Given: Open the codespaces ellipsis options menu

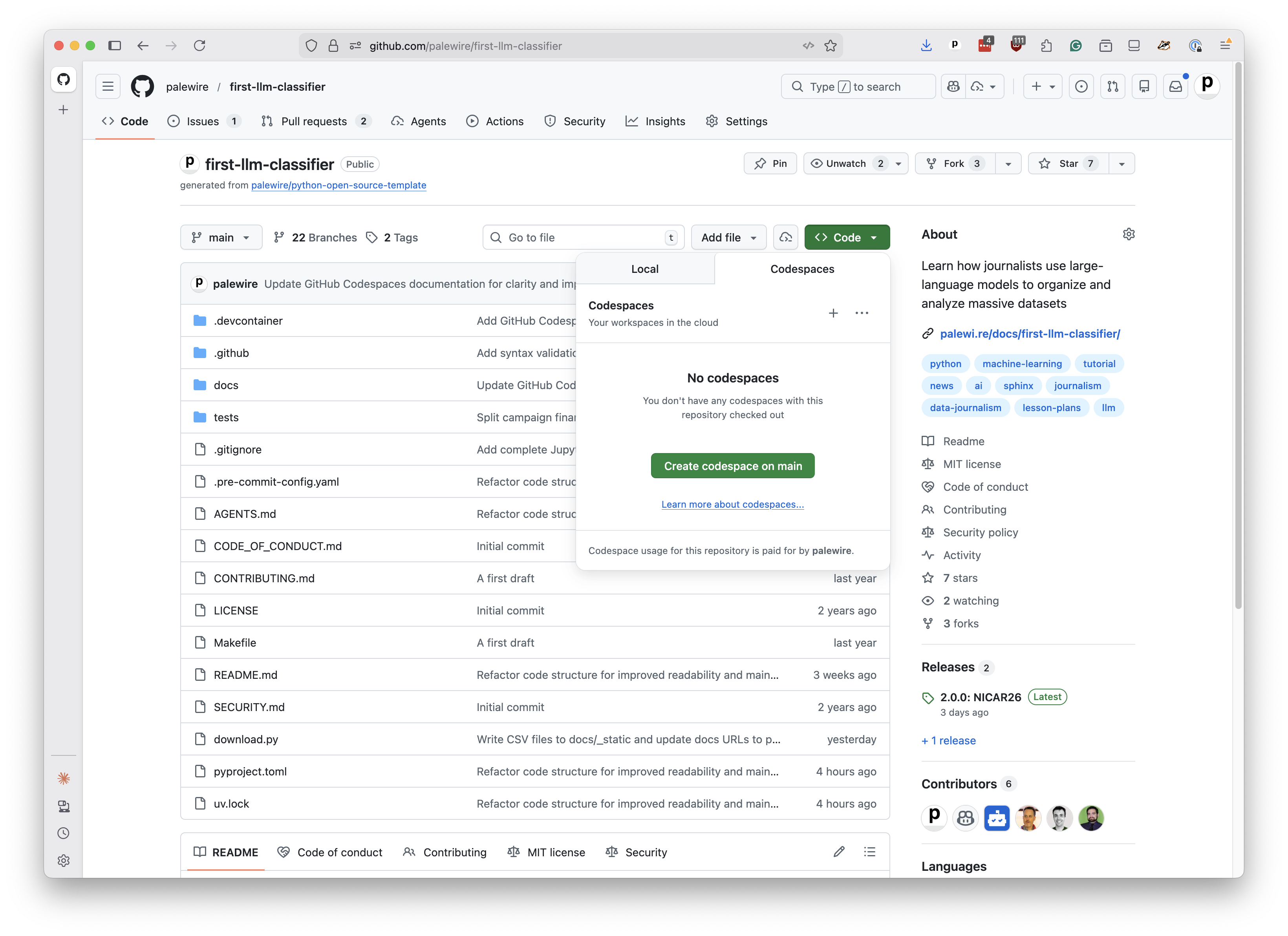Looking at the screenshot, I should 862,313.
